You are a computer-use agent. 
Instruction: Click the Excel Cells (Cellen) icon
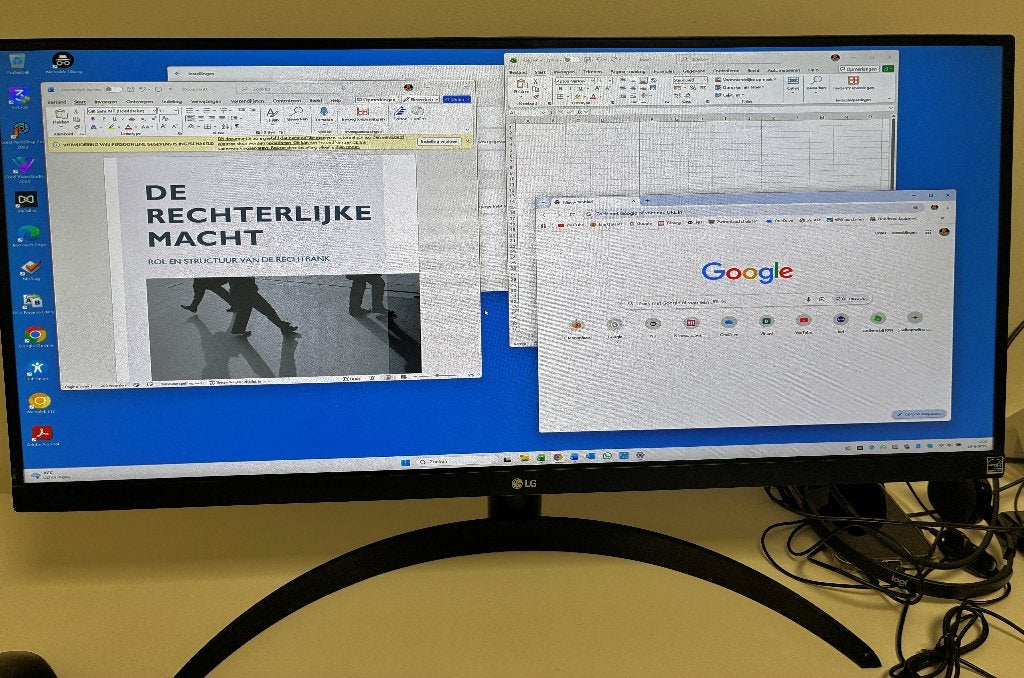pyautogui.click(x=793, y=84)
